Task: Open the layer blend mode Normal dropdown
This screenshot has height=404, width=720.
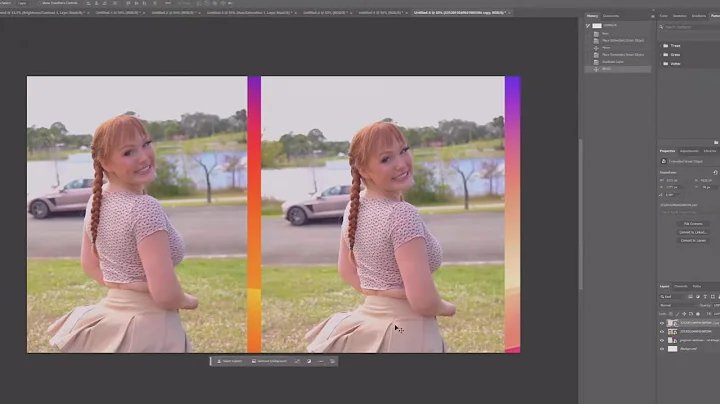Action: (678, 305)
